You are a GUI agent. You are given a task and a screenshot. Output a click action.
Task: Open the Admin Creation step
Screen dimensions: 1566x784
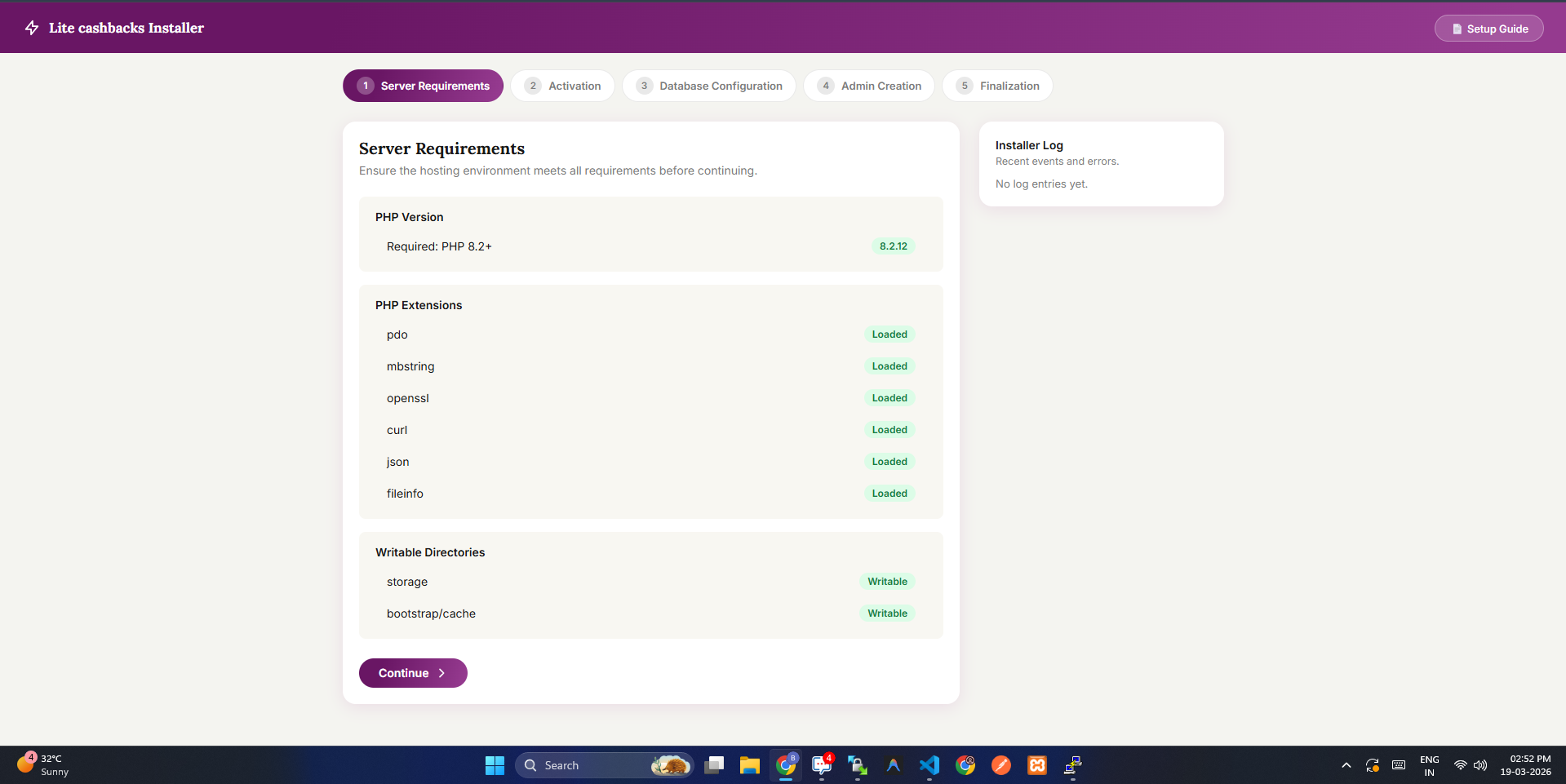point(868,86)
